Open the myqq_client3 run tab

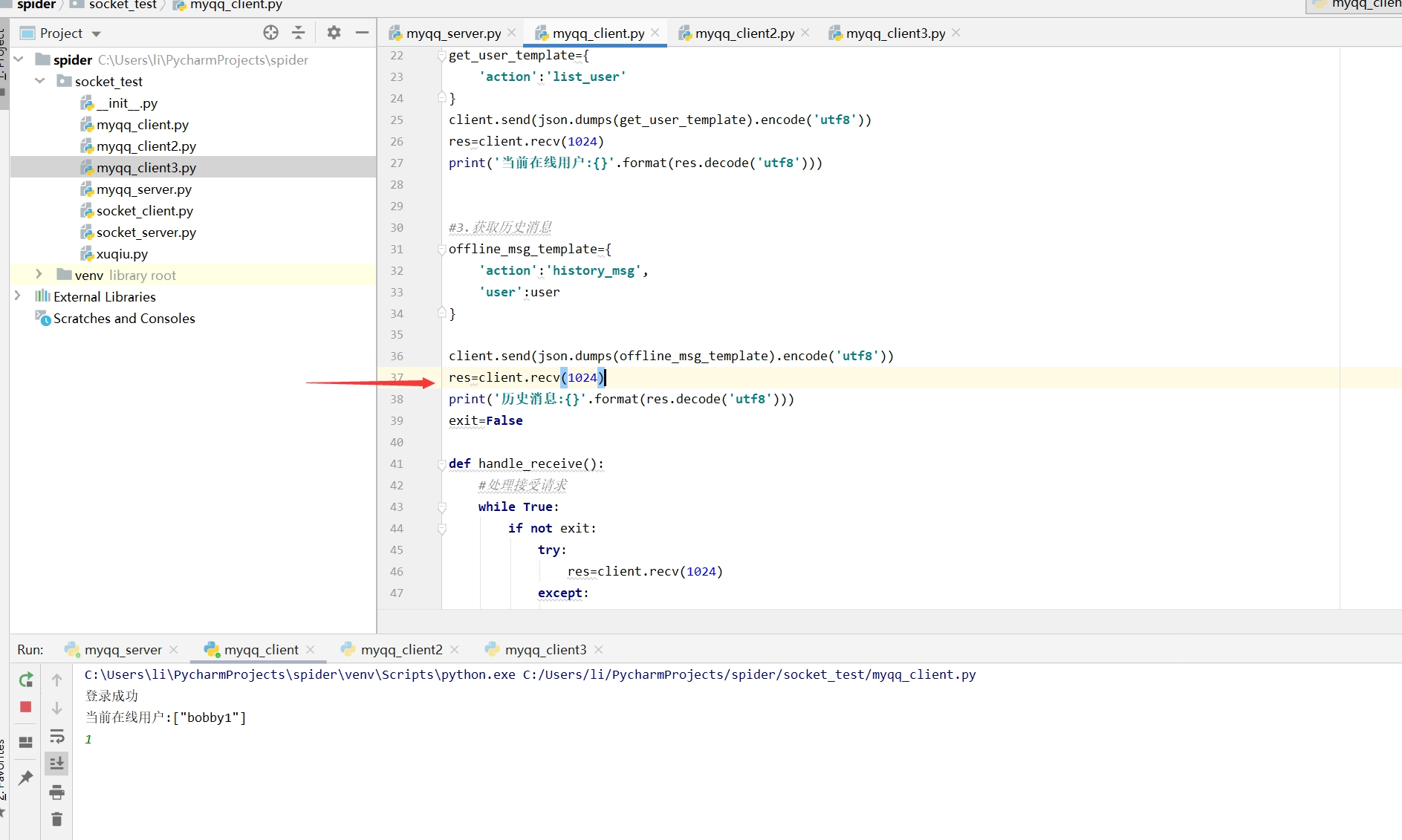click(545, 650)
